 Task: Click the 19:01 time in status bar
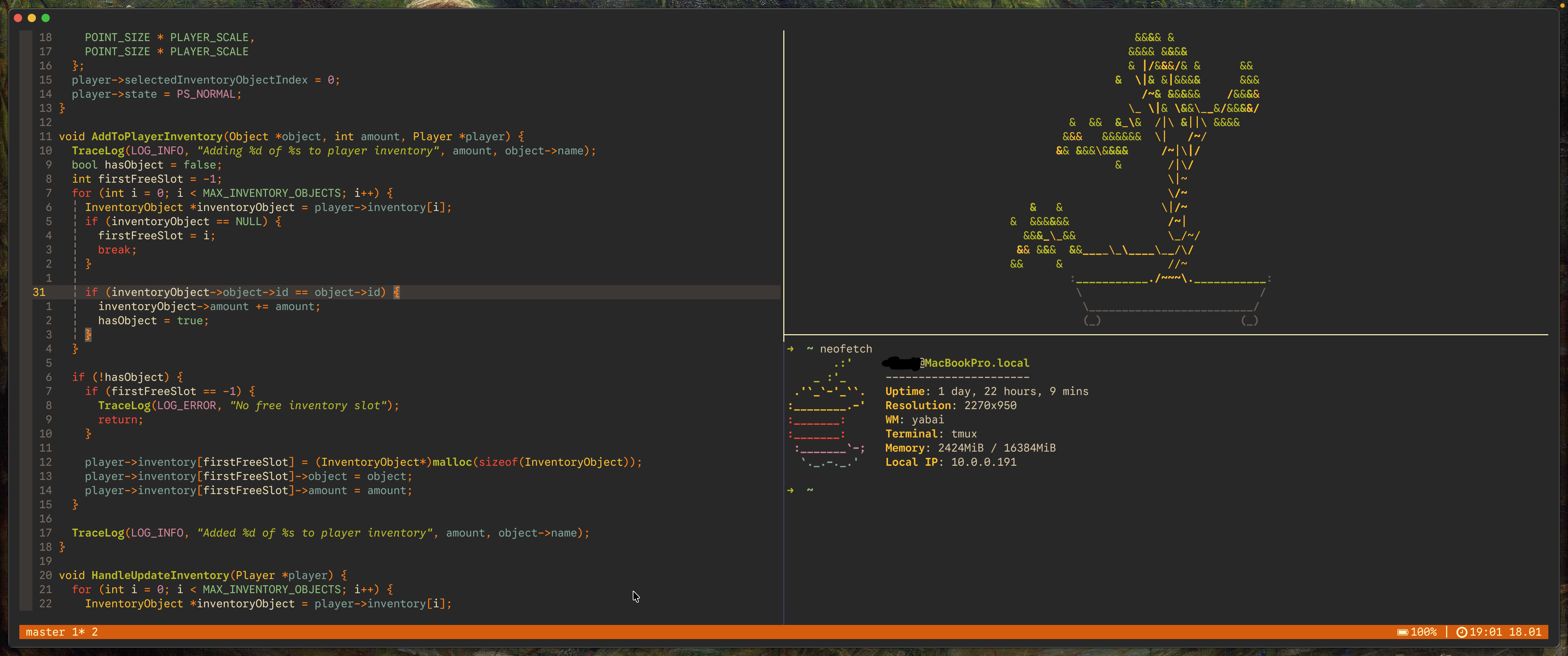(1486, 632)
